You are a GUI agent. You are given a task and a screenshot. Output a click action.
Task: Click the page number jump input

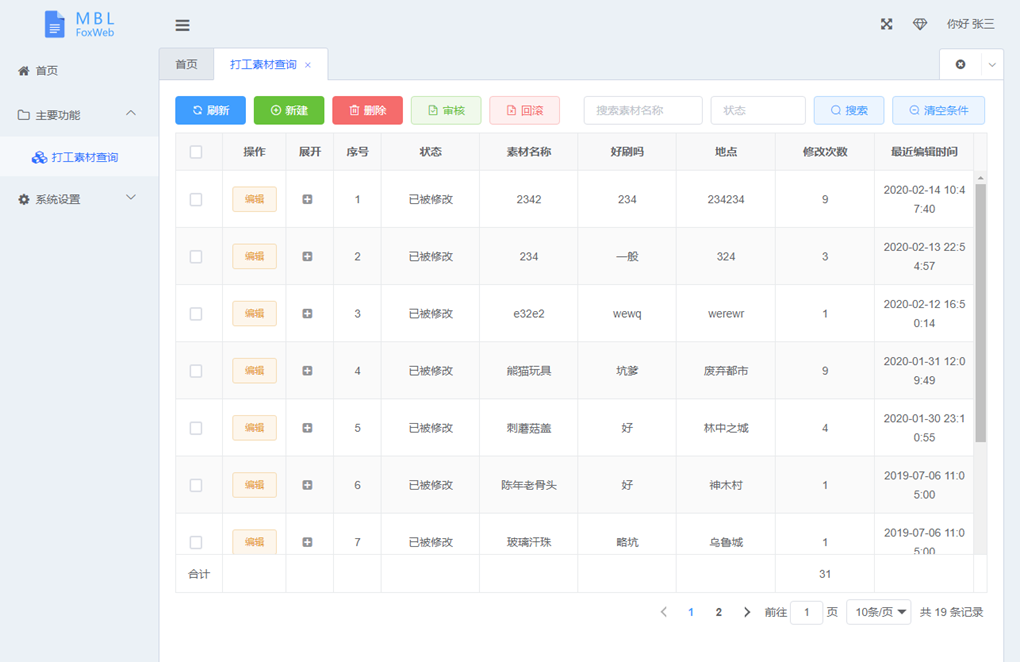[807, 612]
